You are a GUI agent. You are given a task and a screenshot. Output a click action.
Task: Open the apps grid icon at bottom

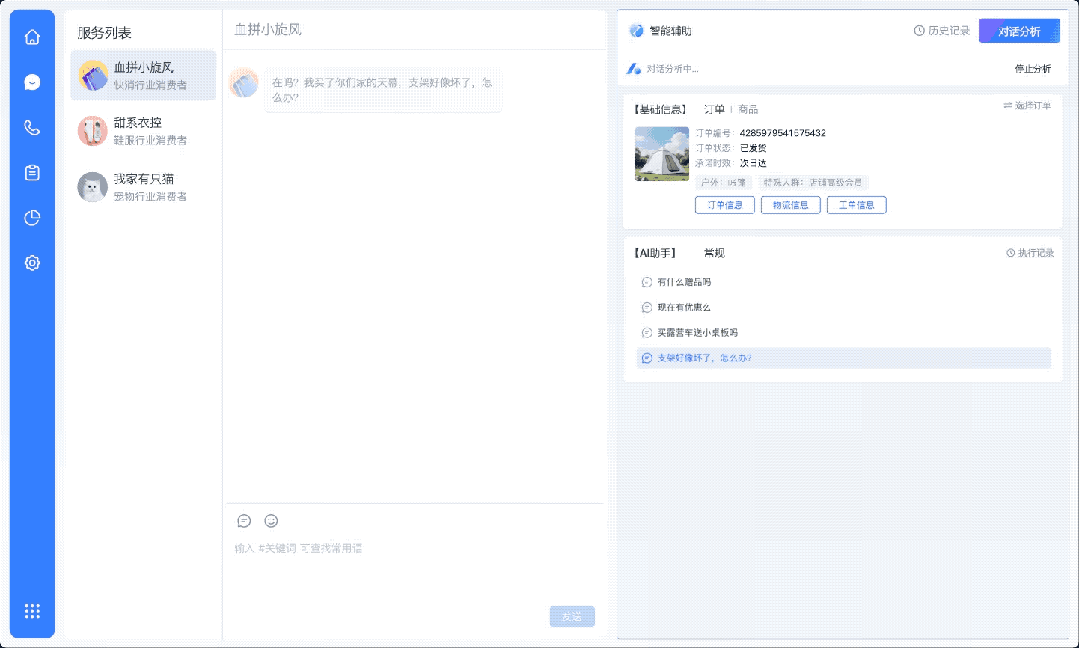point(32,611)
